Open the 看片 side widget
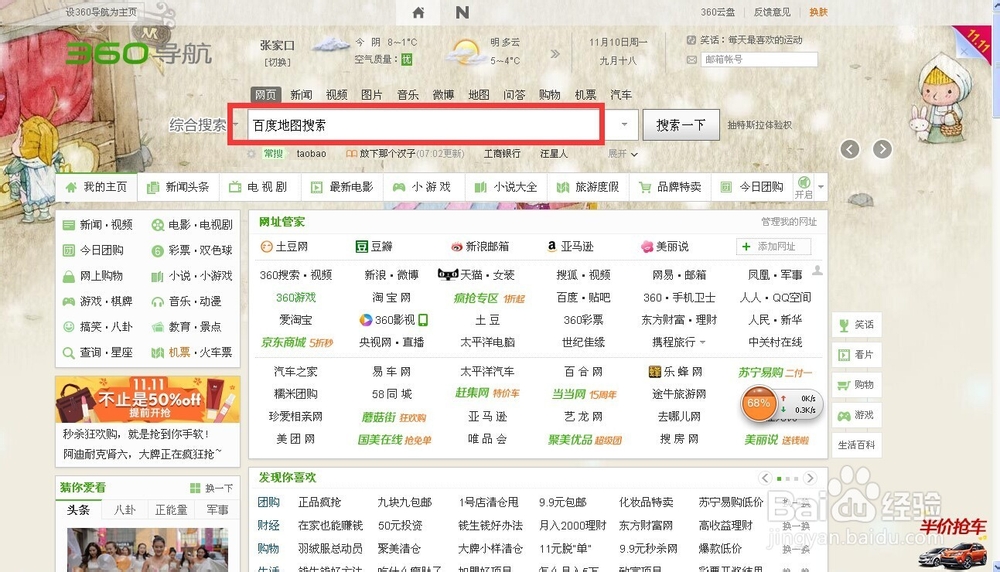1000x572 pixels. pyautogui.click(x=857, y=355)
